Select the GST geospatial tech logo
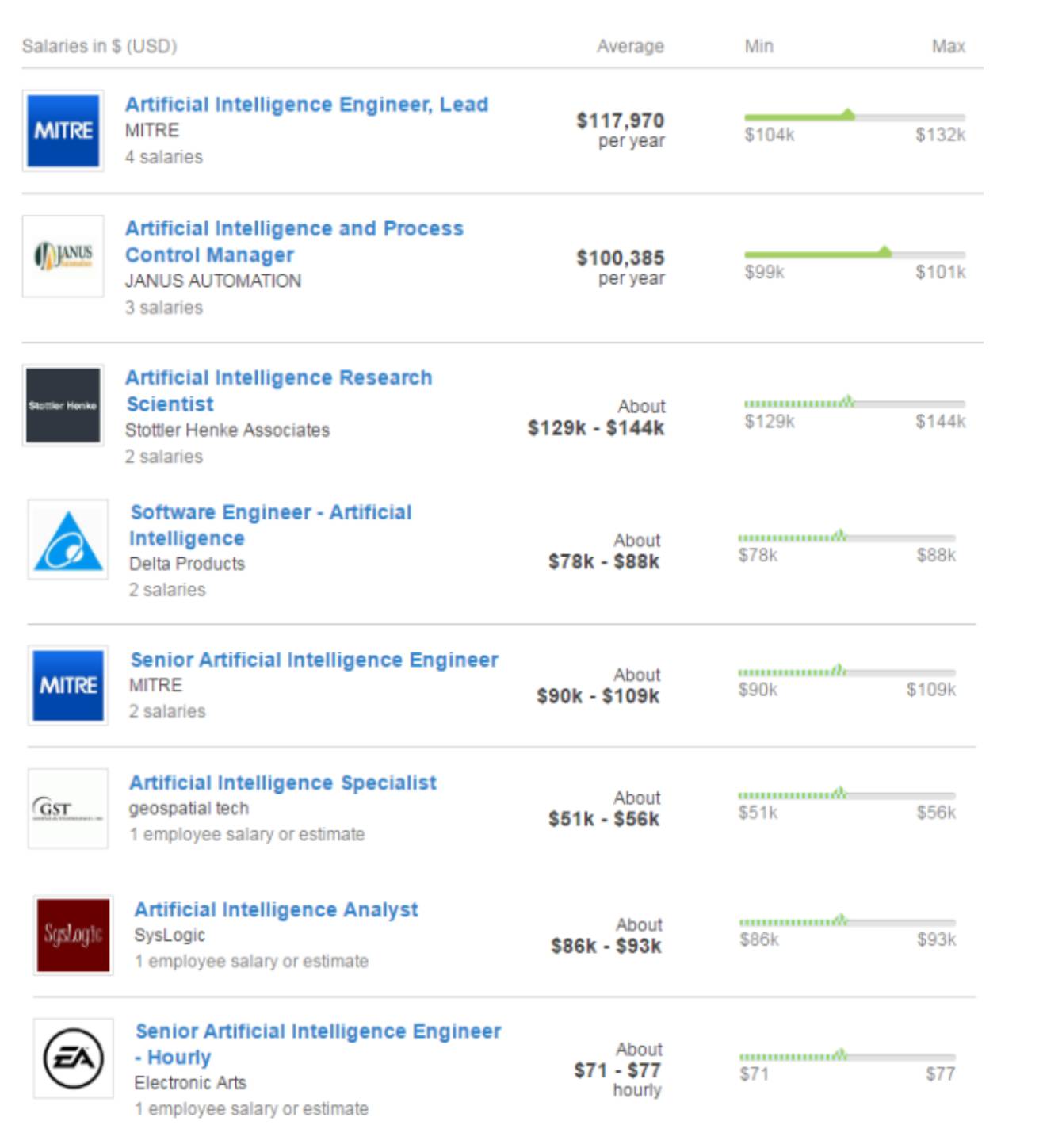 68,809
